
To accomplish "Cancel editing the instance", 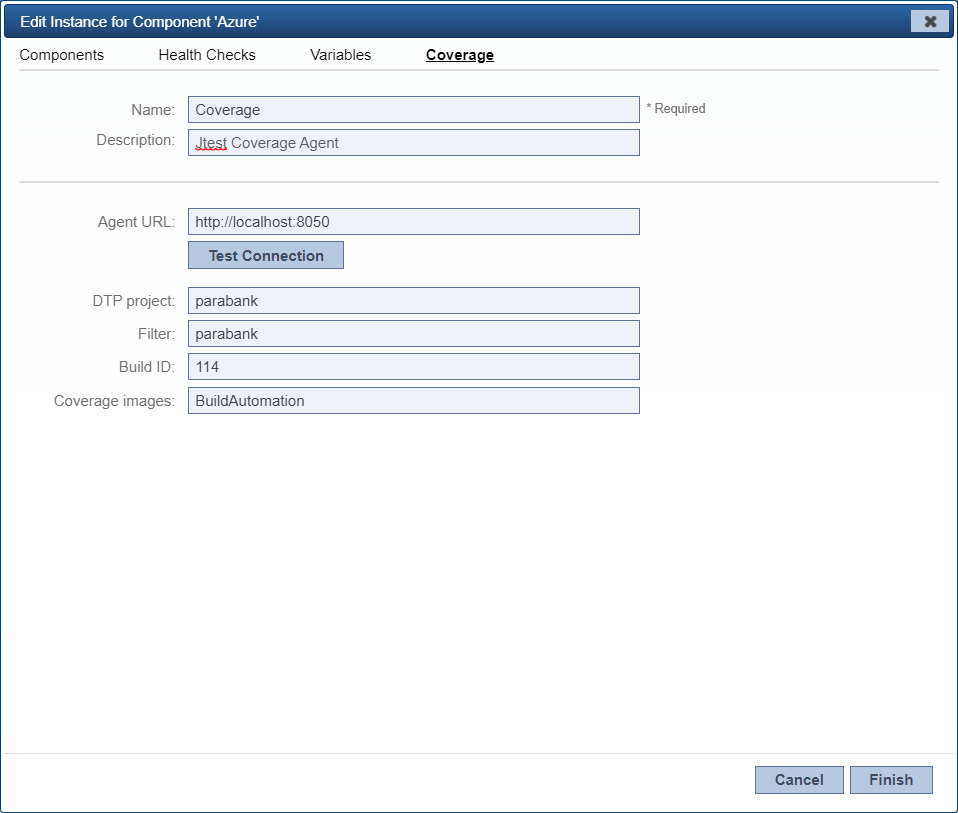I will (x=799, y=780).
